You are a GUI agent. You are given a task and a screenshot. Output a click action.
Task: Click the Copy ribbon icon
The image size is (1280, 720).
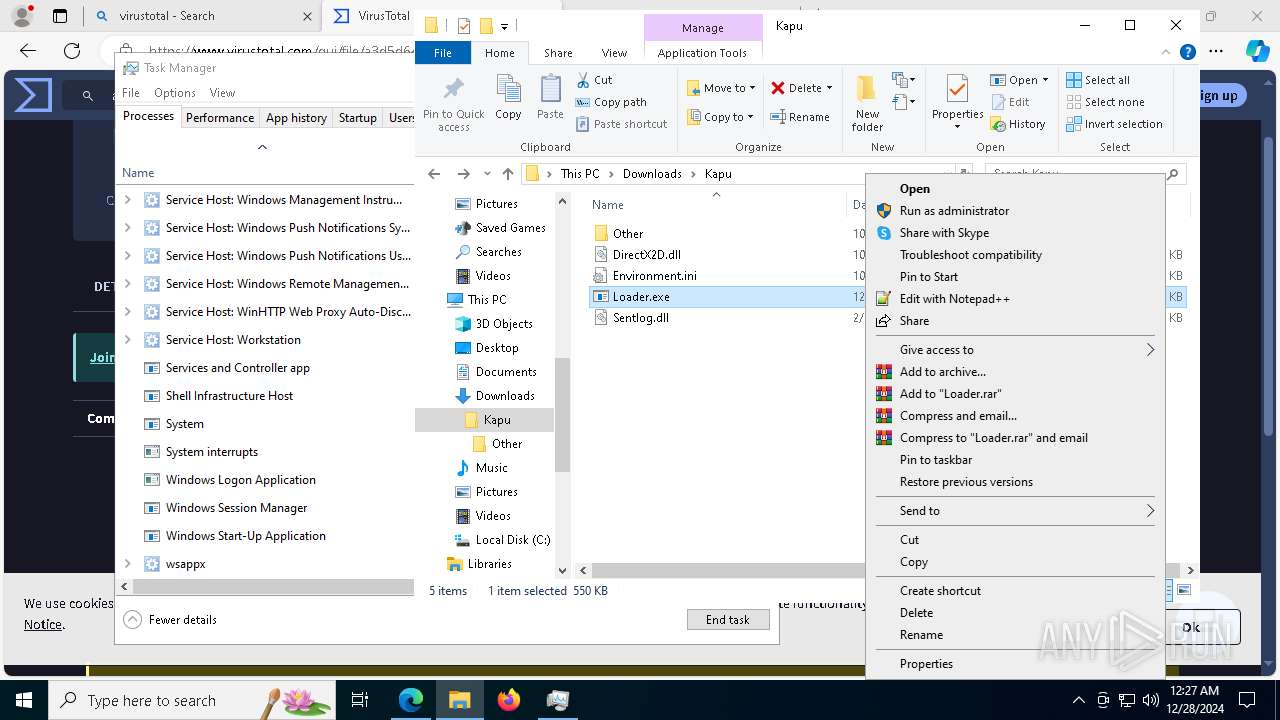coord(508,97)
